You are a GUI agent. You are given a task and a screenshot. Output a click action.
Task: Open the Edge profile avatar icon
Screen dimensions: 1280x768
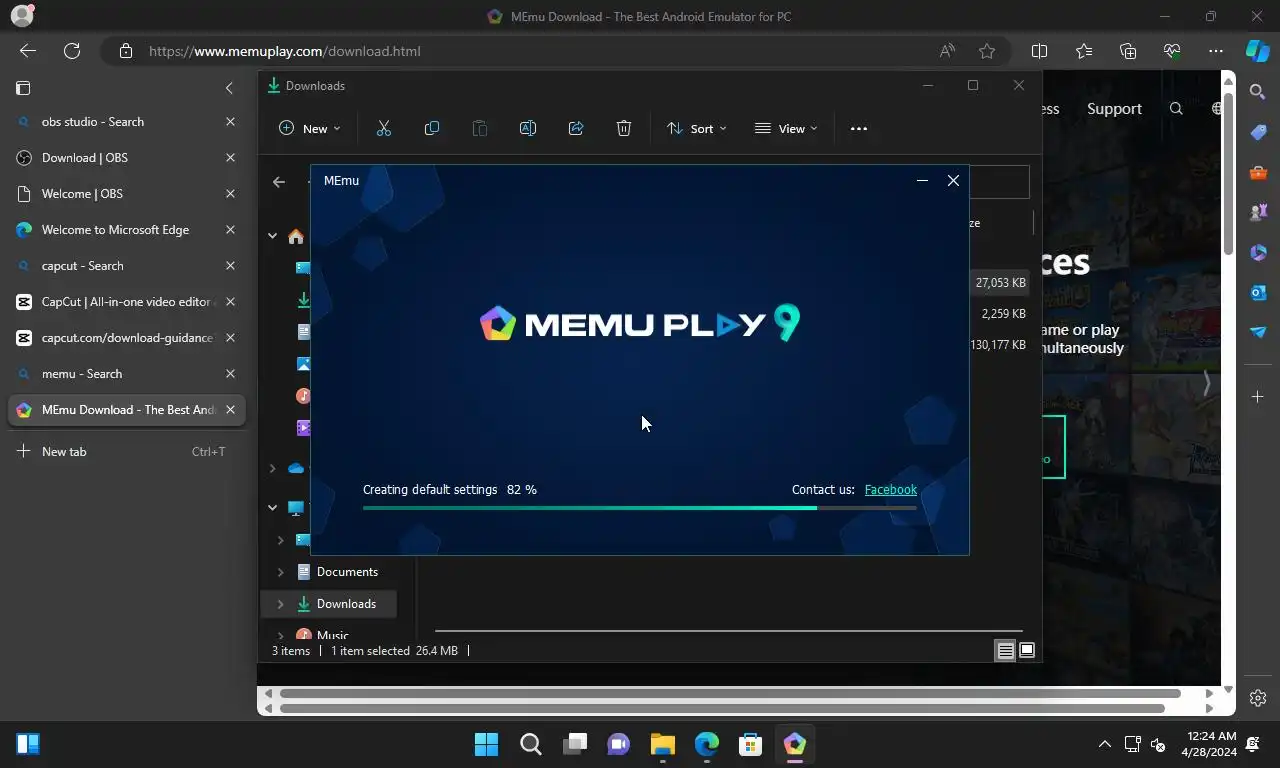click(x=21, y=16)
